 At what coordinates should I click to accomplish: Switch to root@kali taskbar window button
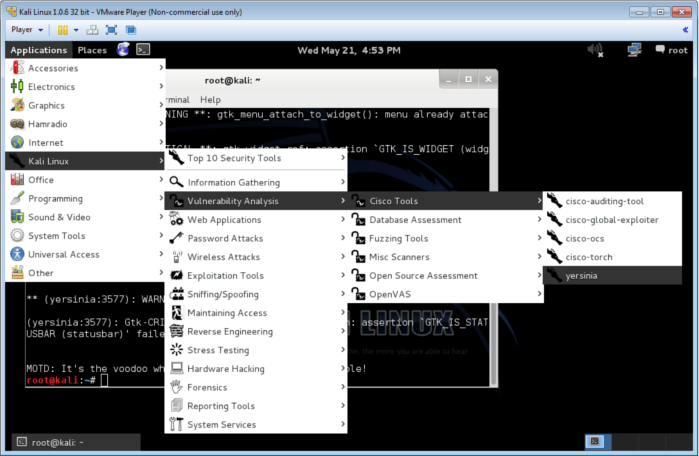[50, 441]
